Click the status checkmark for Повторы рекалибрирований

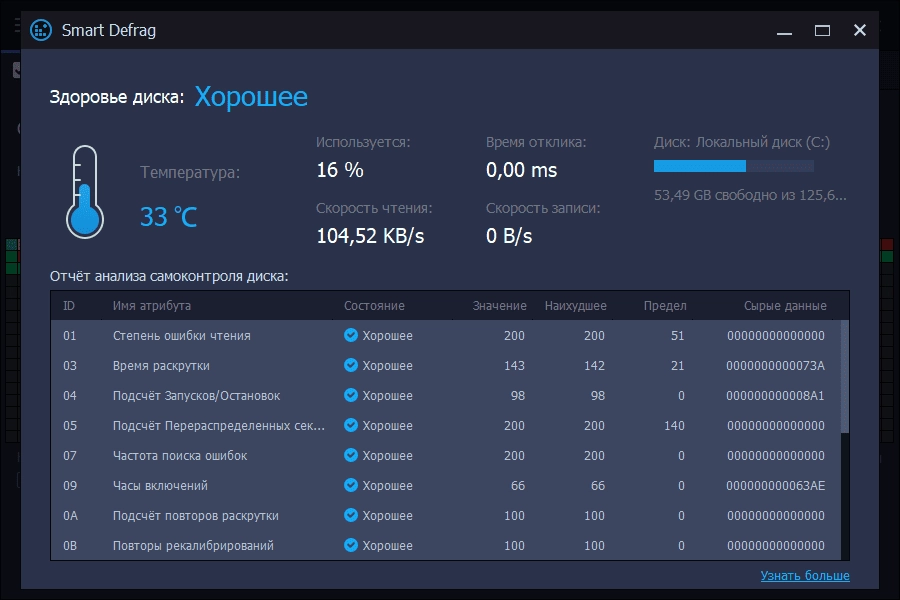(x=351, y=545)
